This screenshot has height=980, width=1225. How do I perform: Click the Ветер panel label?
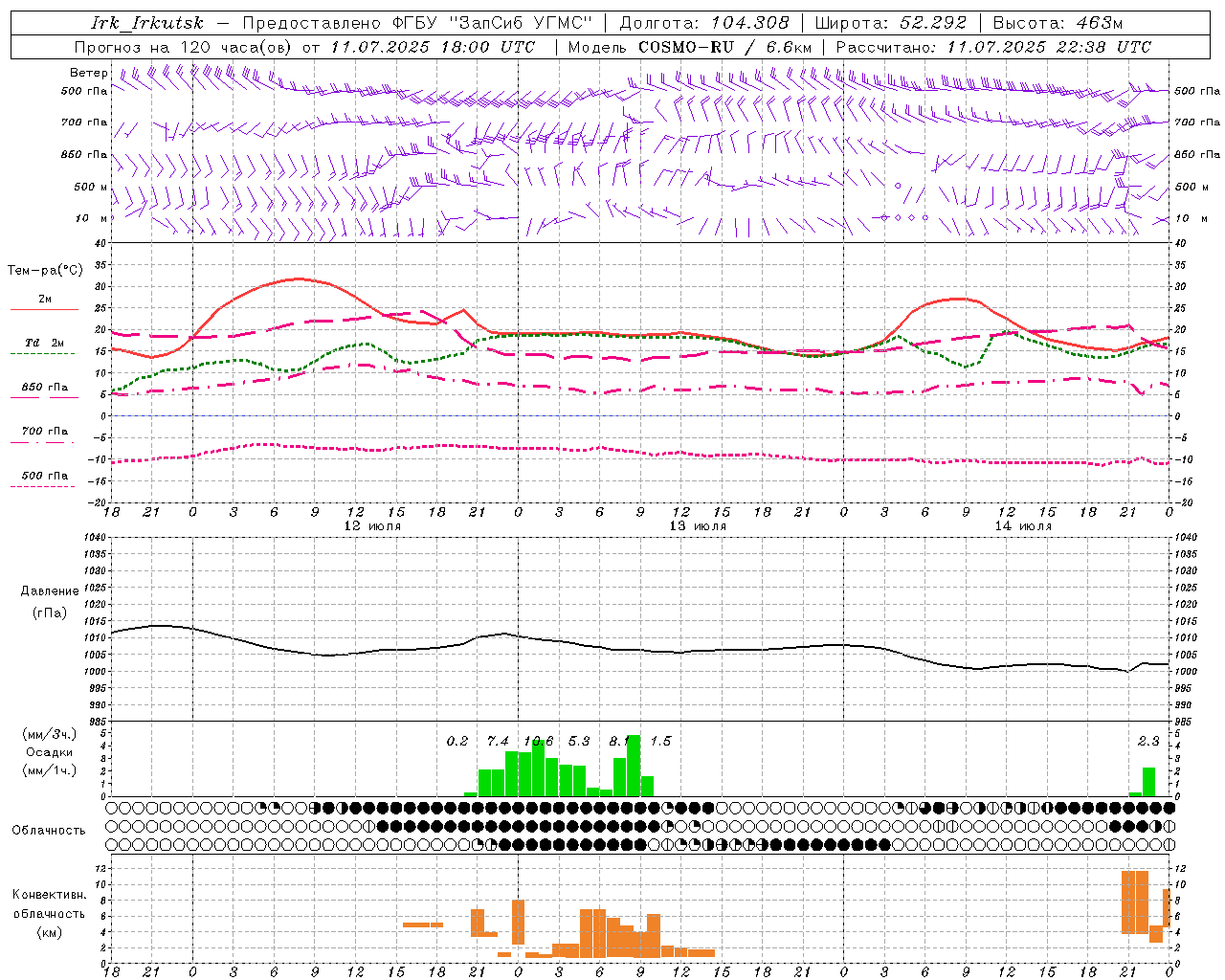pyautogui.click(x=88, y=73)
